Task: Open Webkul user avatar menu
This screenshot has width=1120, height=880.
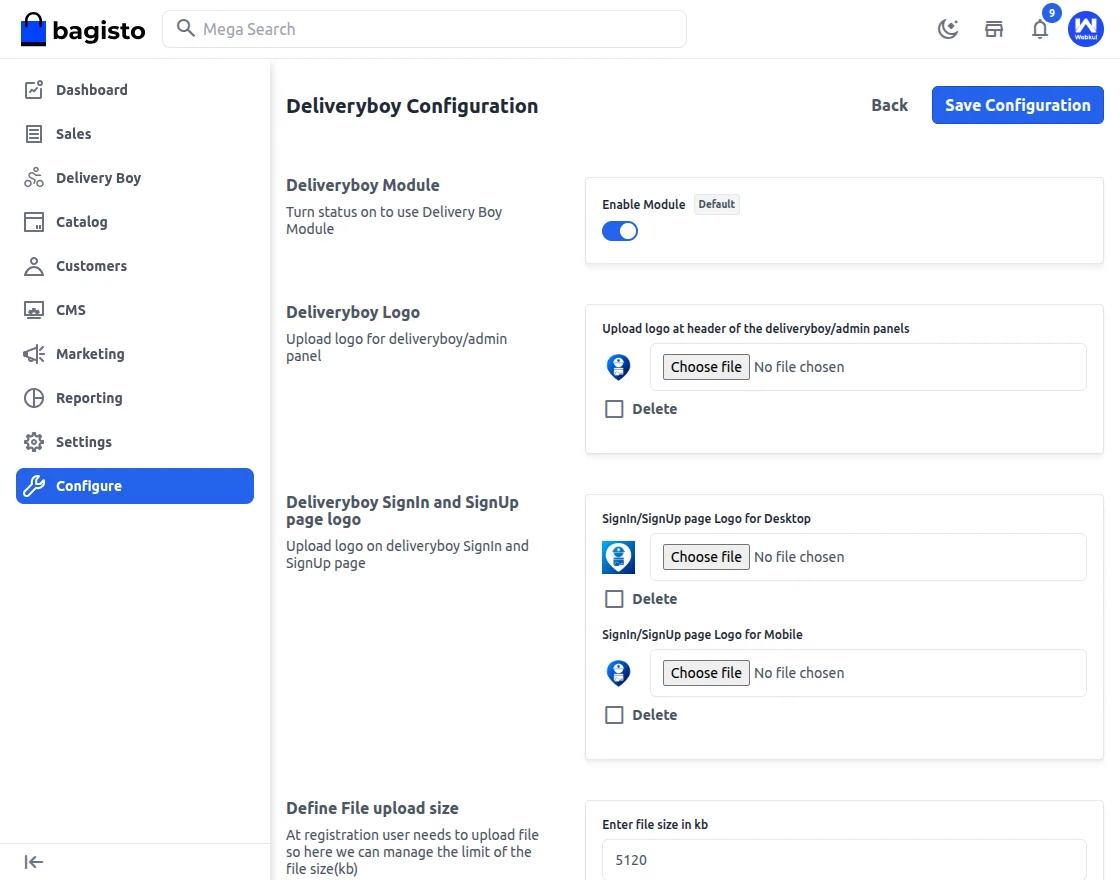Action: click(x=1085, y=29)
